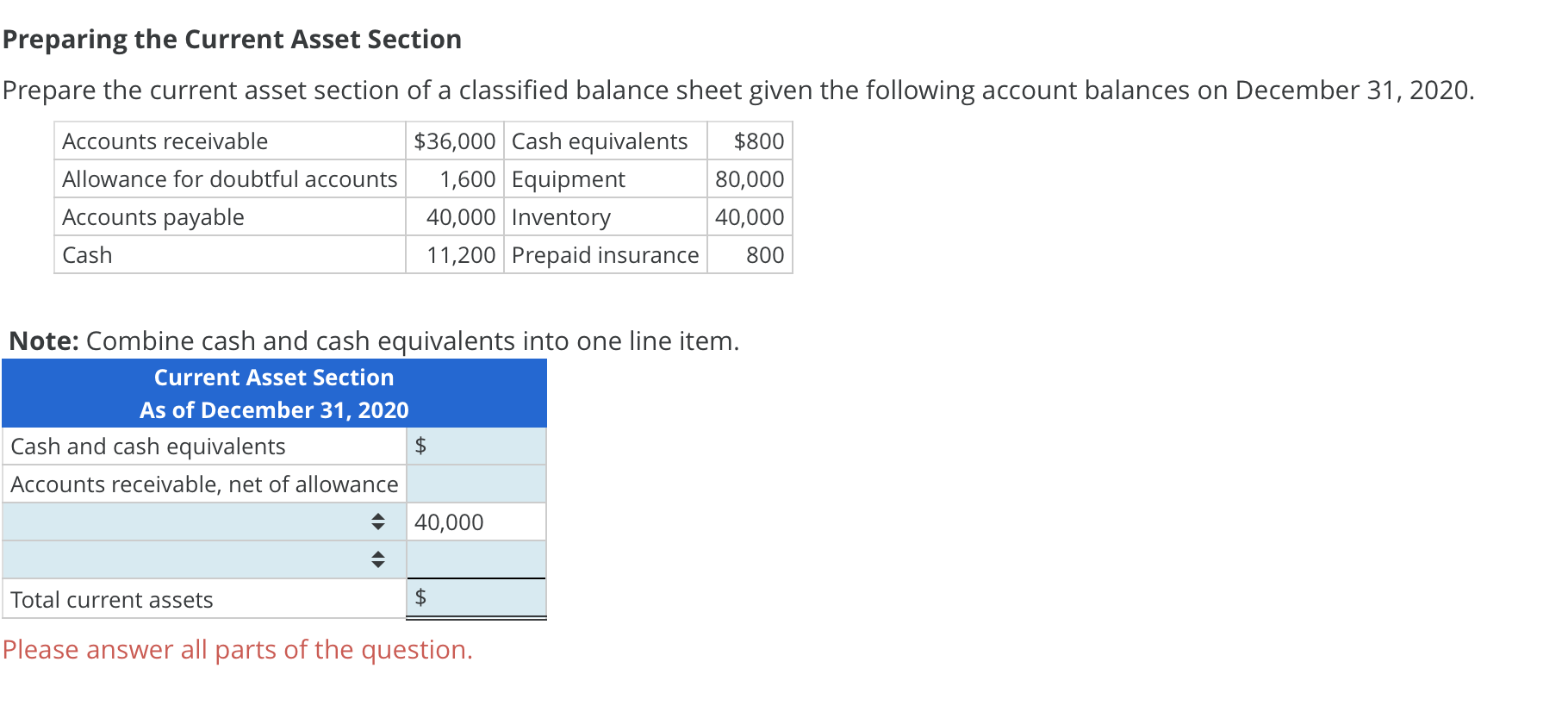Click the 'As of December 31, 2020' subtitle
The width and height of the screenshot is (1568, 712).
[274, 410]
